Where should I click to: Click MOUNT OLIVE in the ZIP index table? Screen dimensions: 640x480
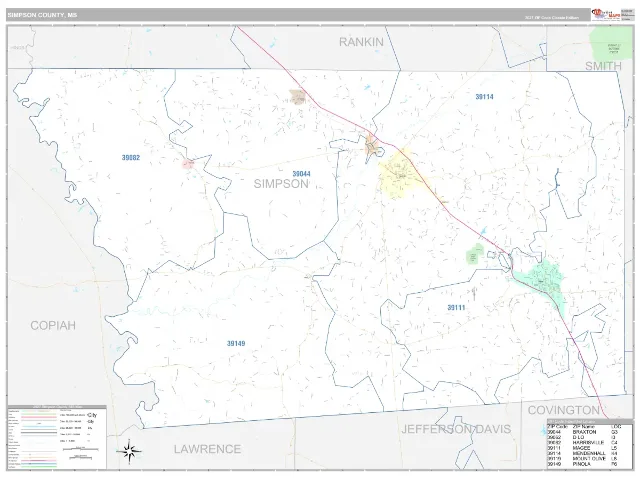point(589,459)
